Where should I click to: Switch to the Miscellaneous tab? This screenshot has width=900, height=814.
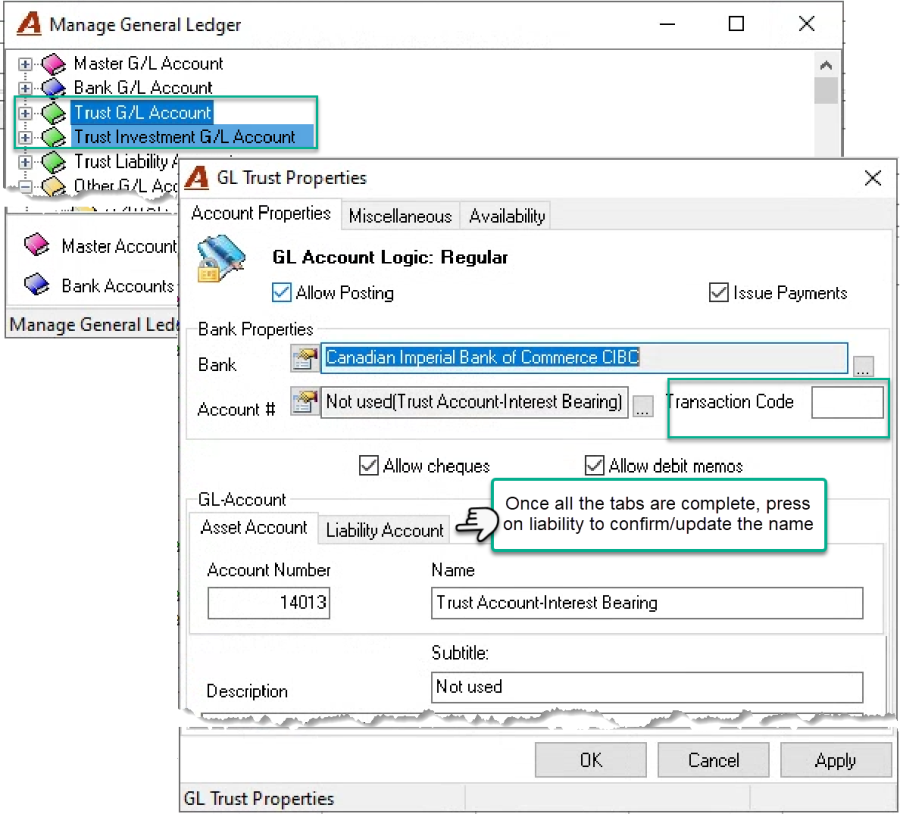400,216
